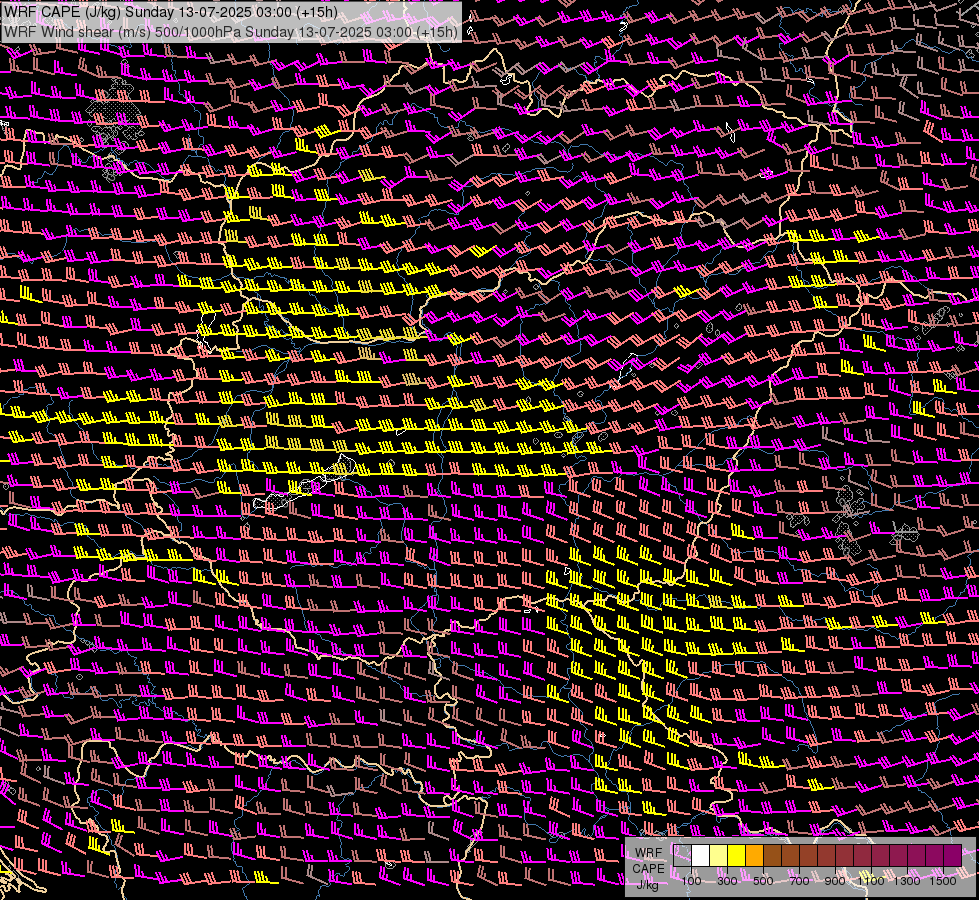Viewport: 979px width, 900px height.
Task: Select the orange CAPE legend swatch
Action: (x=754, y=855)
